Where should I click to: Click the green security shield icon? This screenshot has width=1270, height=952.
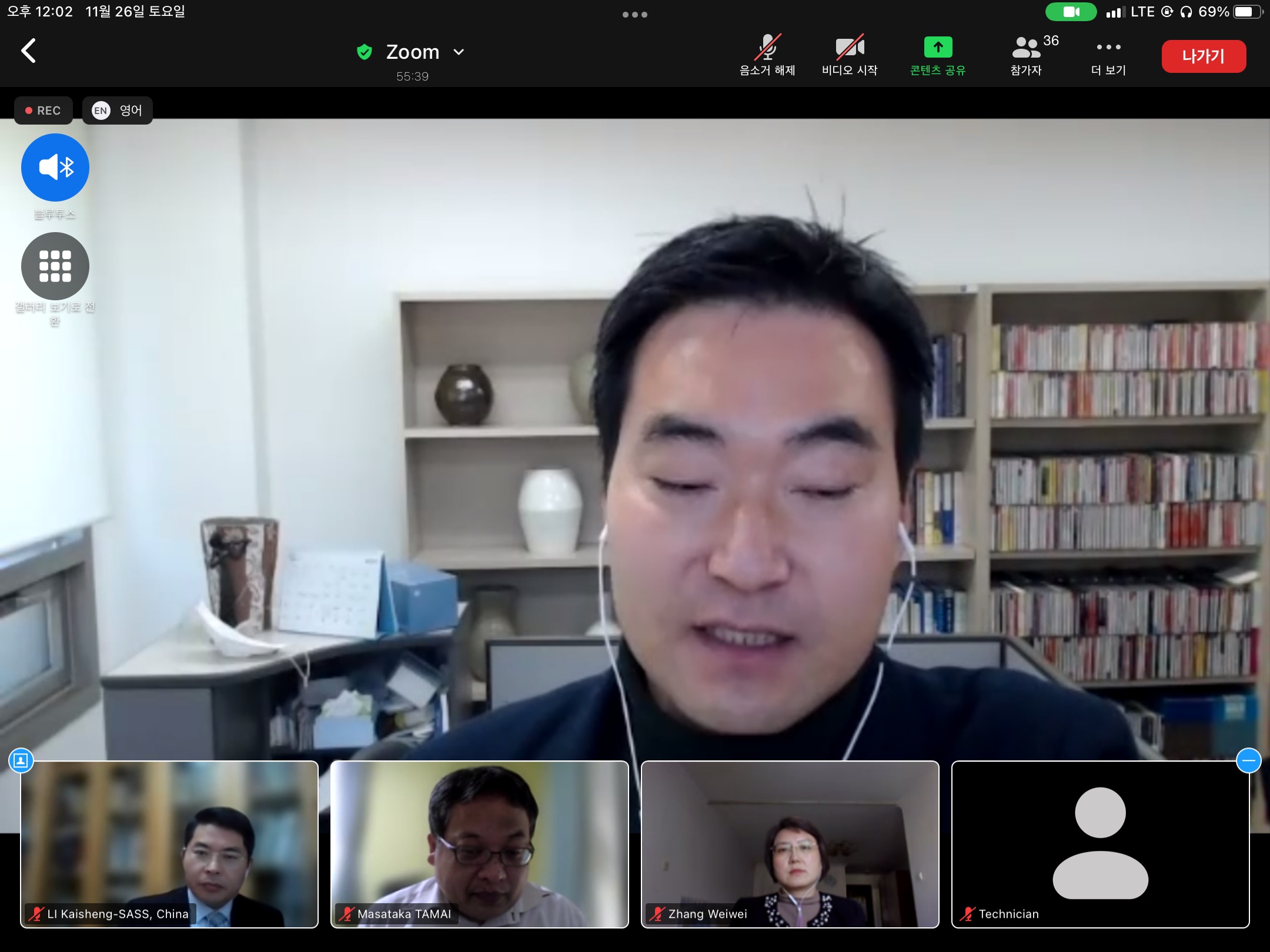(x=365, y=52)
